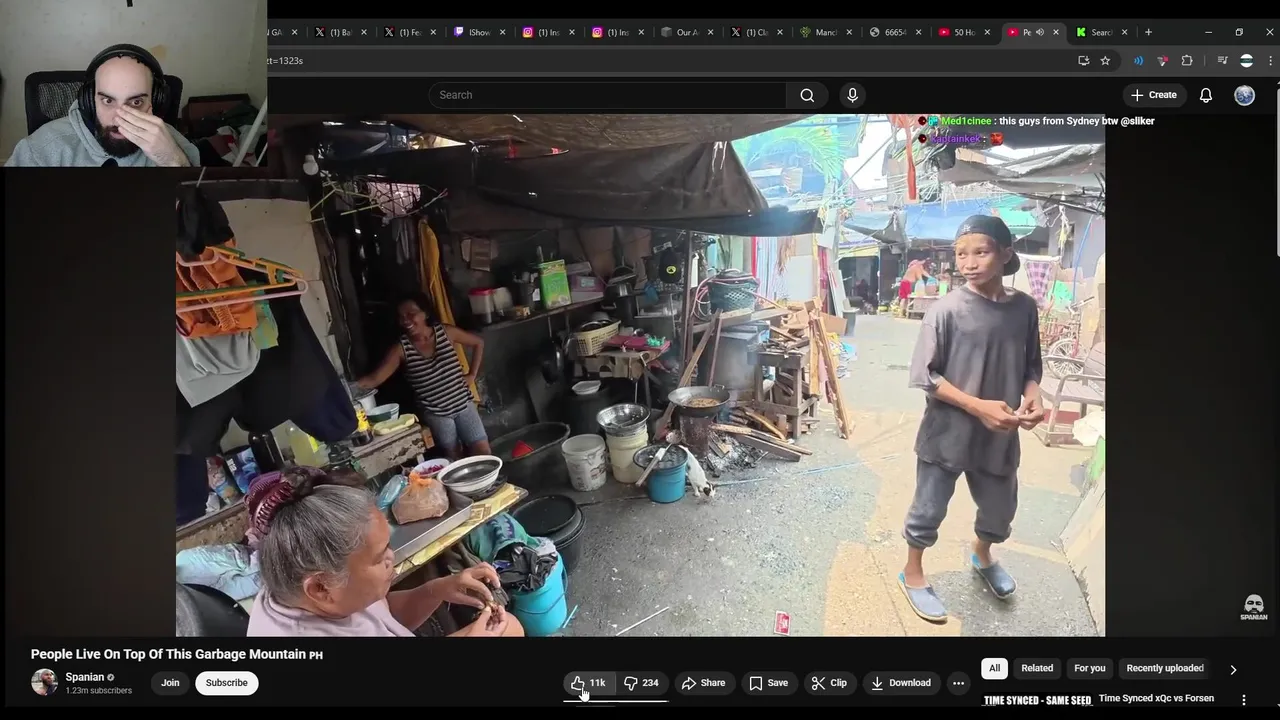Close the 50 Ho... tab
1280x720 pixels.
tap(987, 32)
